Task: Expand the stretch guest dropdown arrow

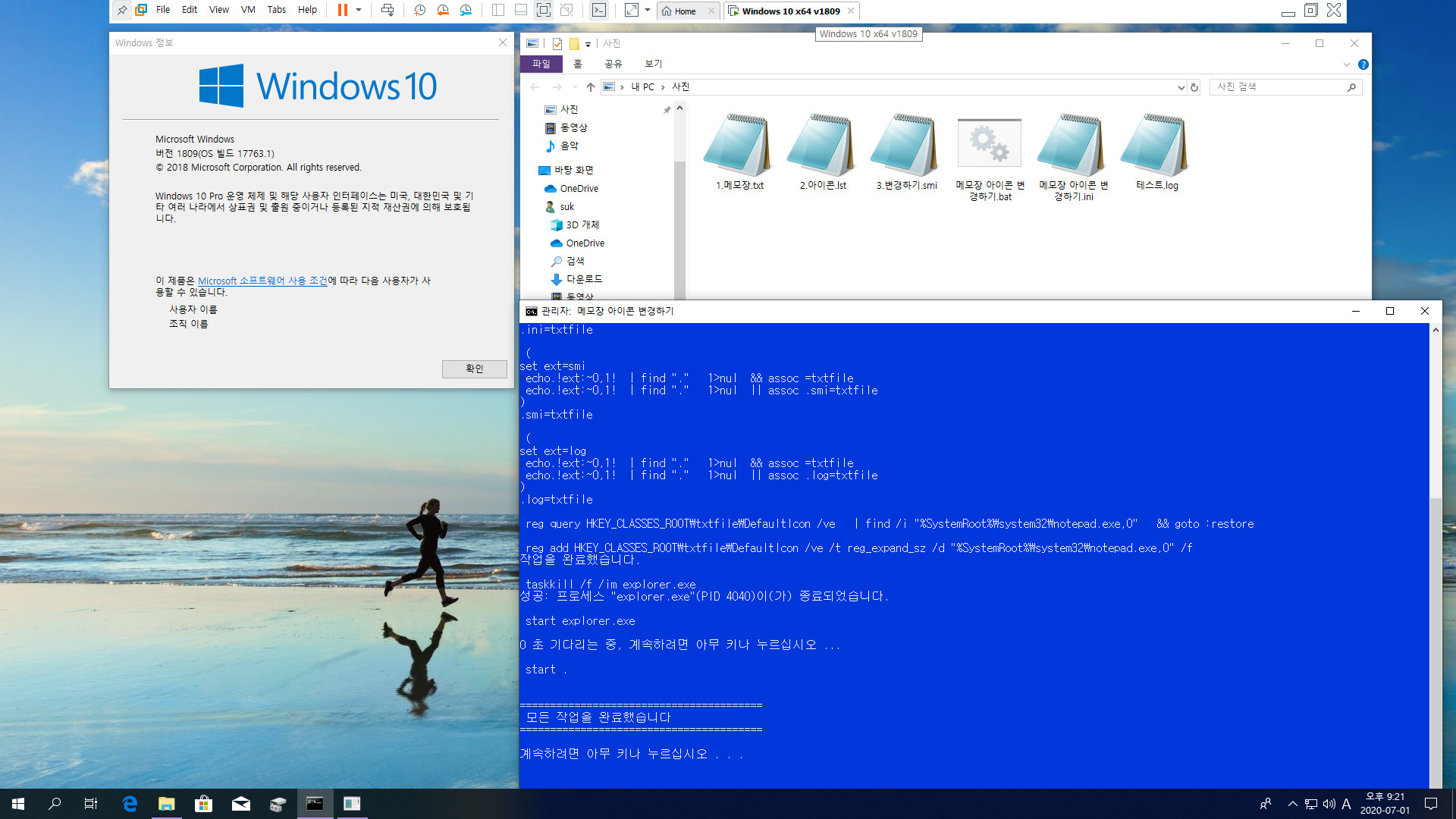Action: pyautogui.click(x=648, y=10)
